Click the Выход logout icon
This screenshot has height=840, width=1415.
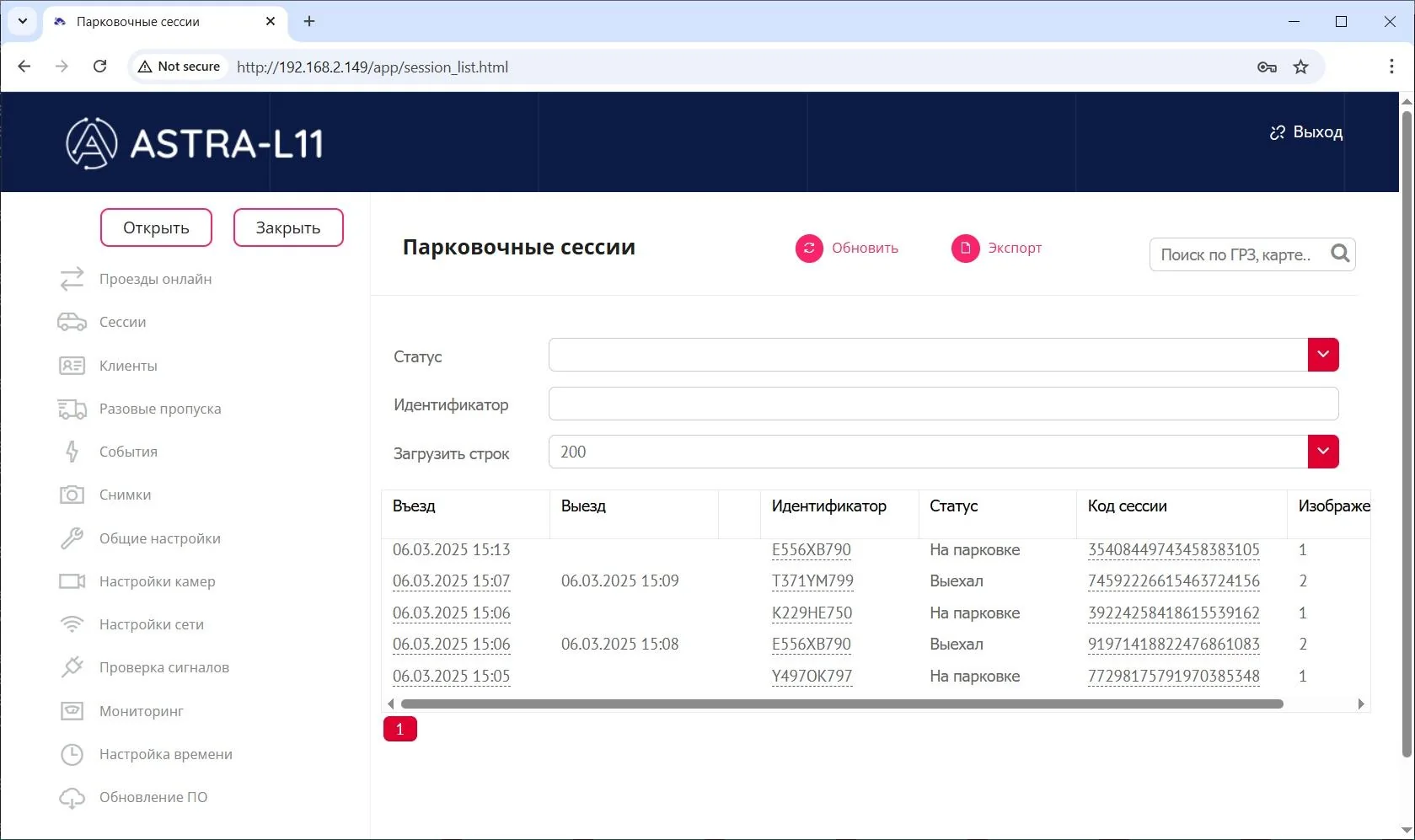pos(1278,132)
